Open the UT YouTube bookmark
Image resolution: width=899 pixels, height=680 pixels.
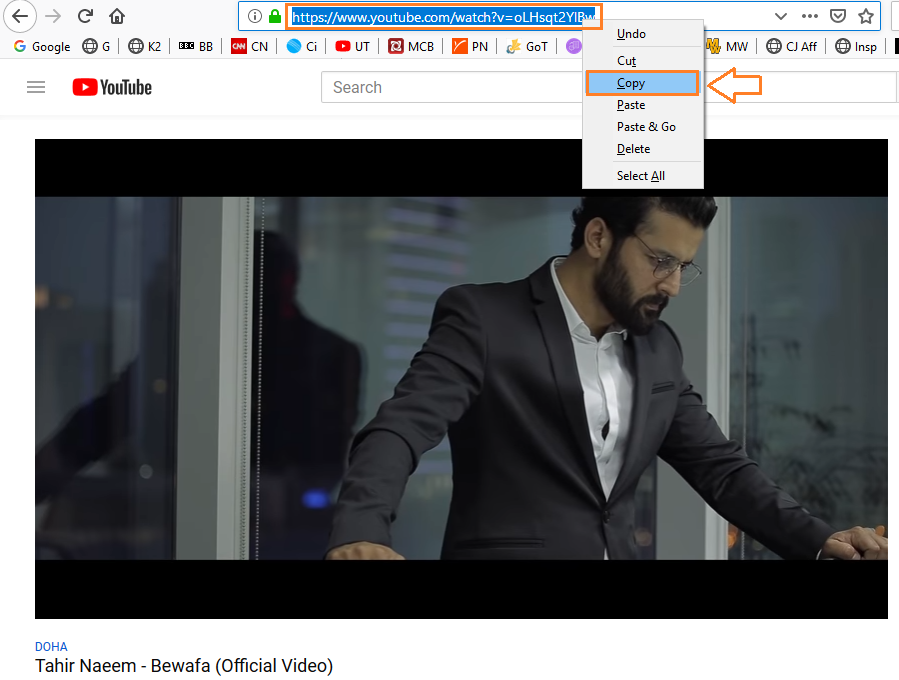point(353,46)
